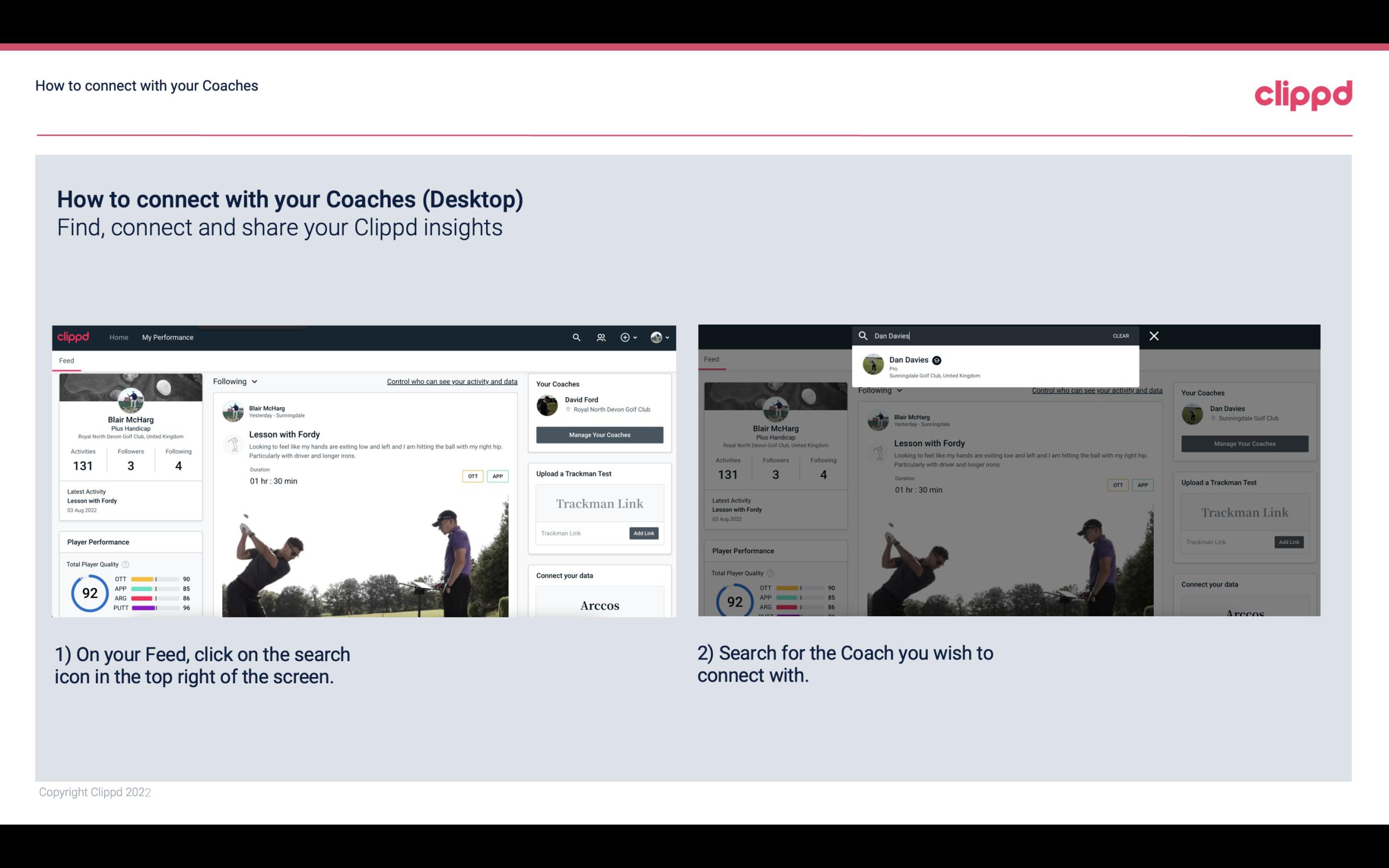
Task: Click the close X icon on search overlay
Action: [1153, 335]
